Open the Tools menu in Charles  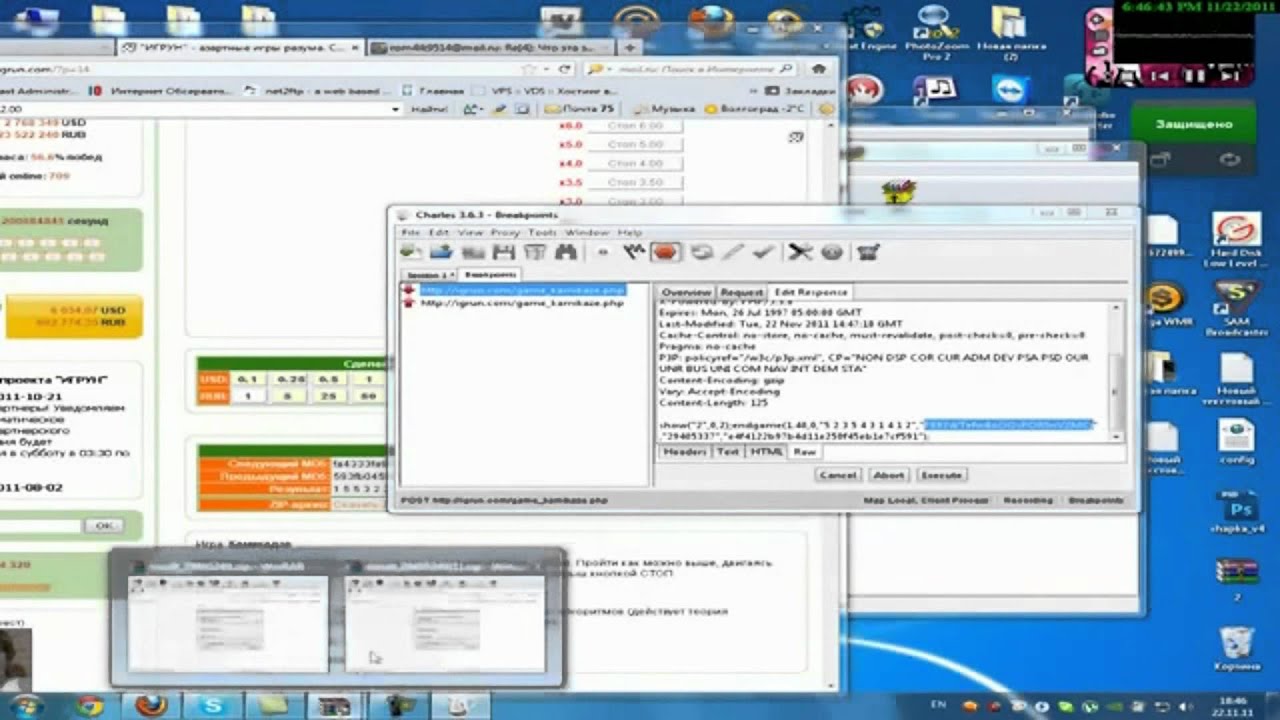click(542, 232)
